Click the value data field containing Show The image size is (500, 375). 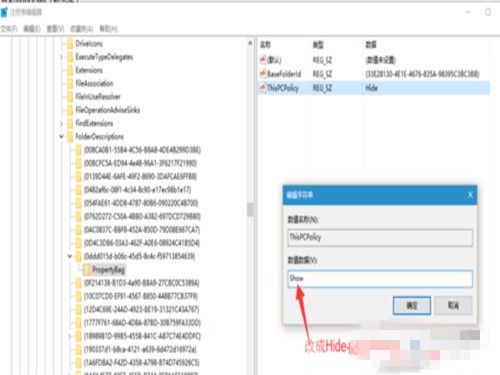(380, 279)
